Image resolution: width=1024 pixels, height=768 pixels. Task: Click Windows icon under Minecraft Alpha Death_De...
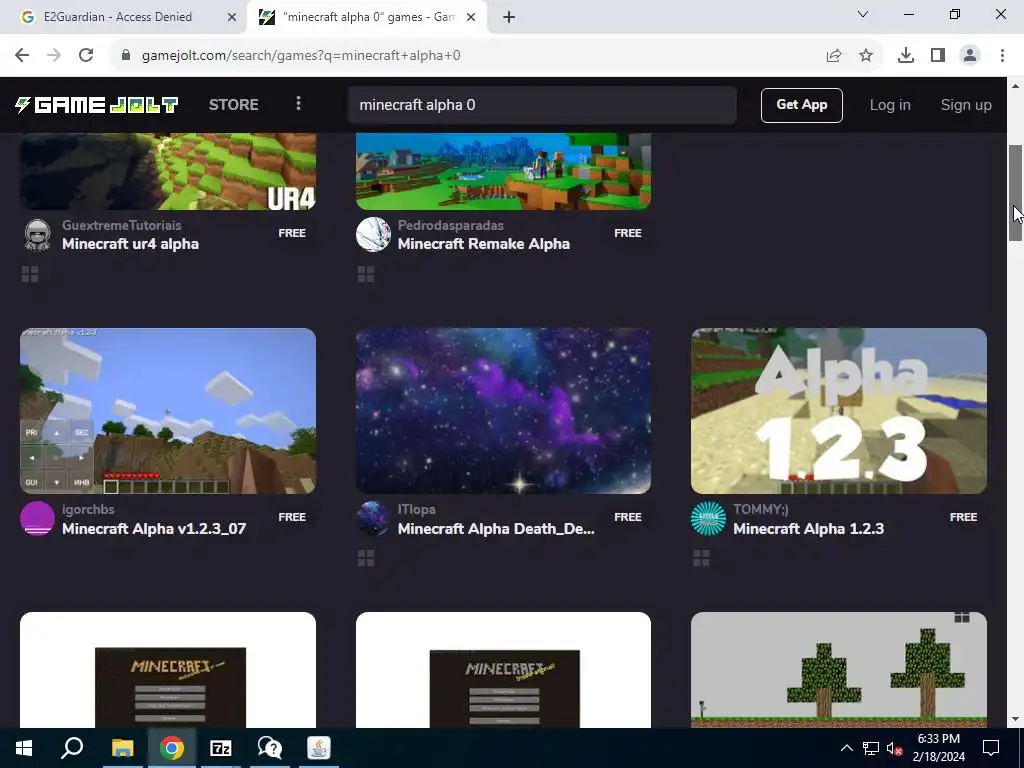pos(366,558)
